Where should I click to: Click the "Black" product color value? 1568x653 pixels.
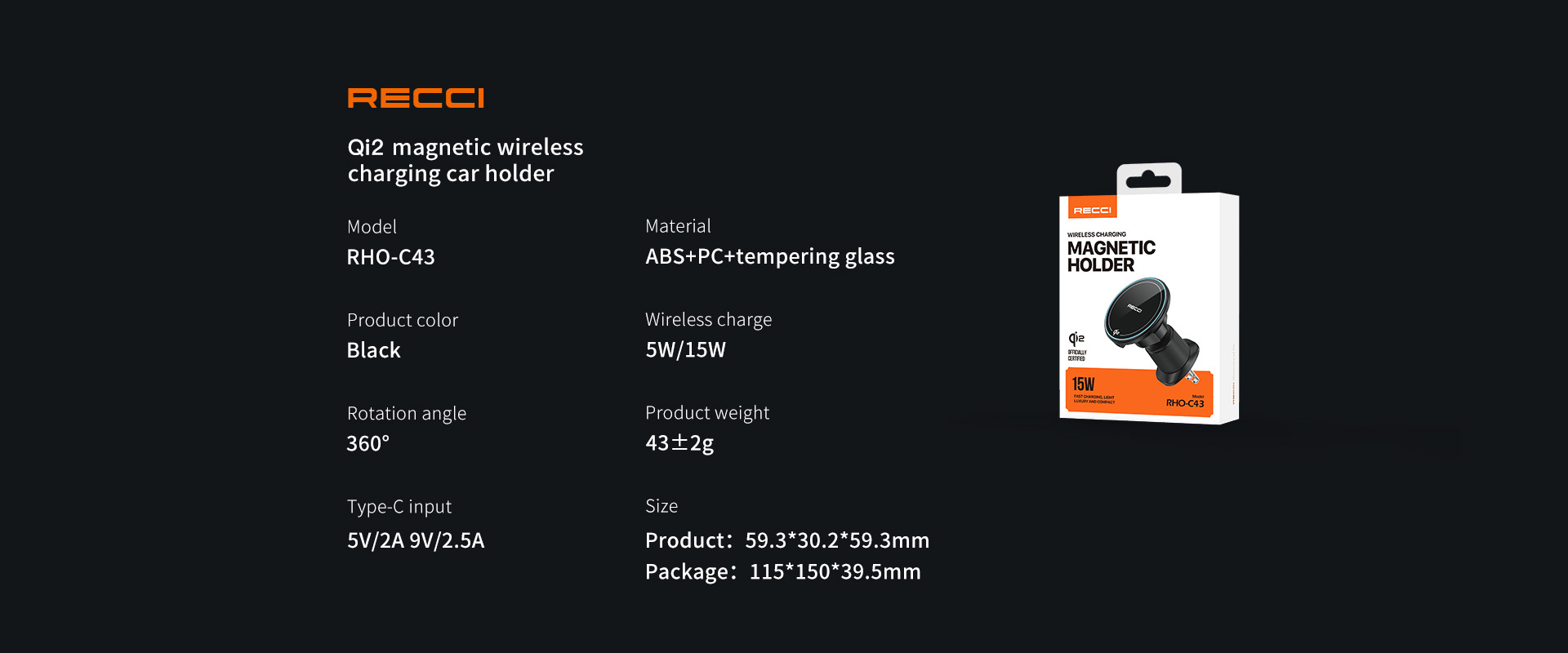pos(373,350)
